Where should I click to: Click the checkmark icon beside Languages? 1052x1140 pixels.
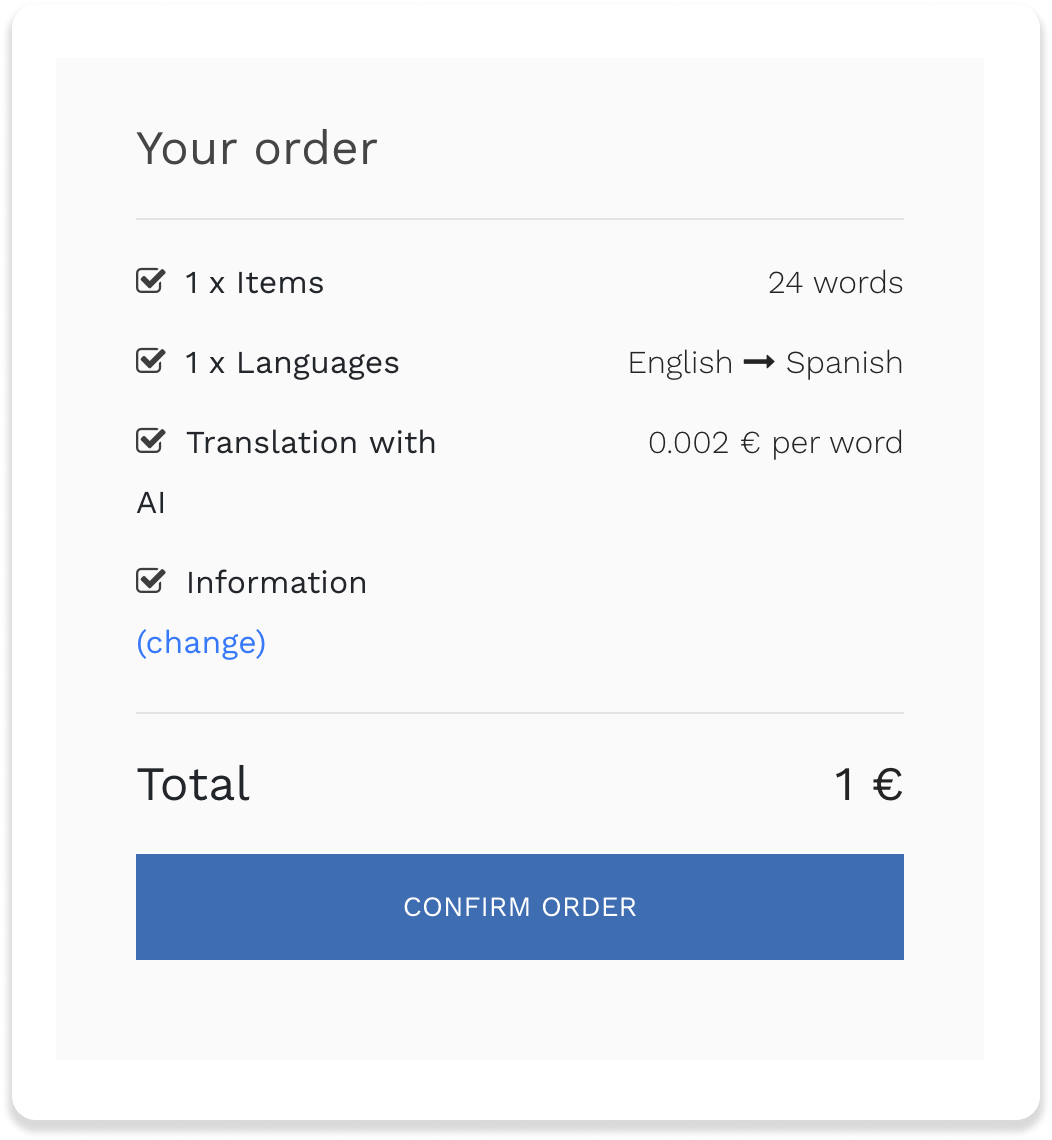(149, 361)
